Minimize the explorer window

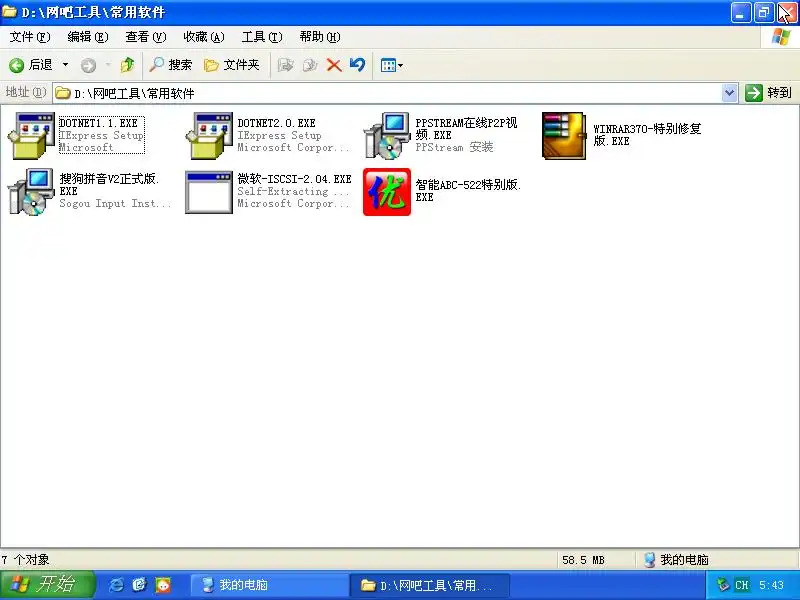point(740,12)
